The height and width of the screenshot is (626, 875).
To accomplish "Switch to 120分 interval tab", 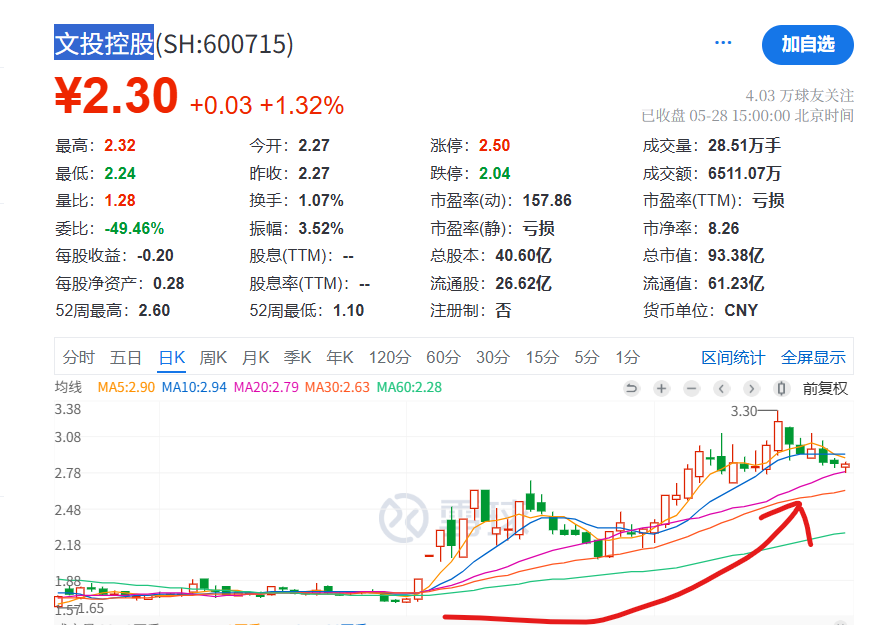I will 390,357.
